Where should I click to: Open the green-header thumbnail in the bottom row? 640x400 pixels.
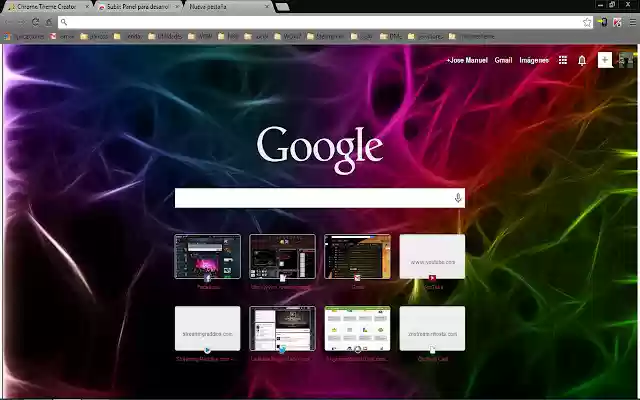[x=358, y=329]
